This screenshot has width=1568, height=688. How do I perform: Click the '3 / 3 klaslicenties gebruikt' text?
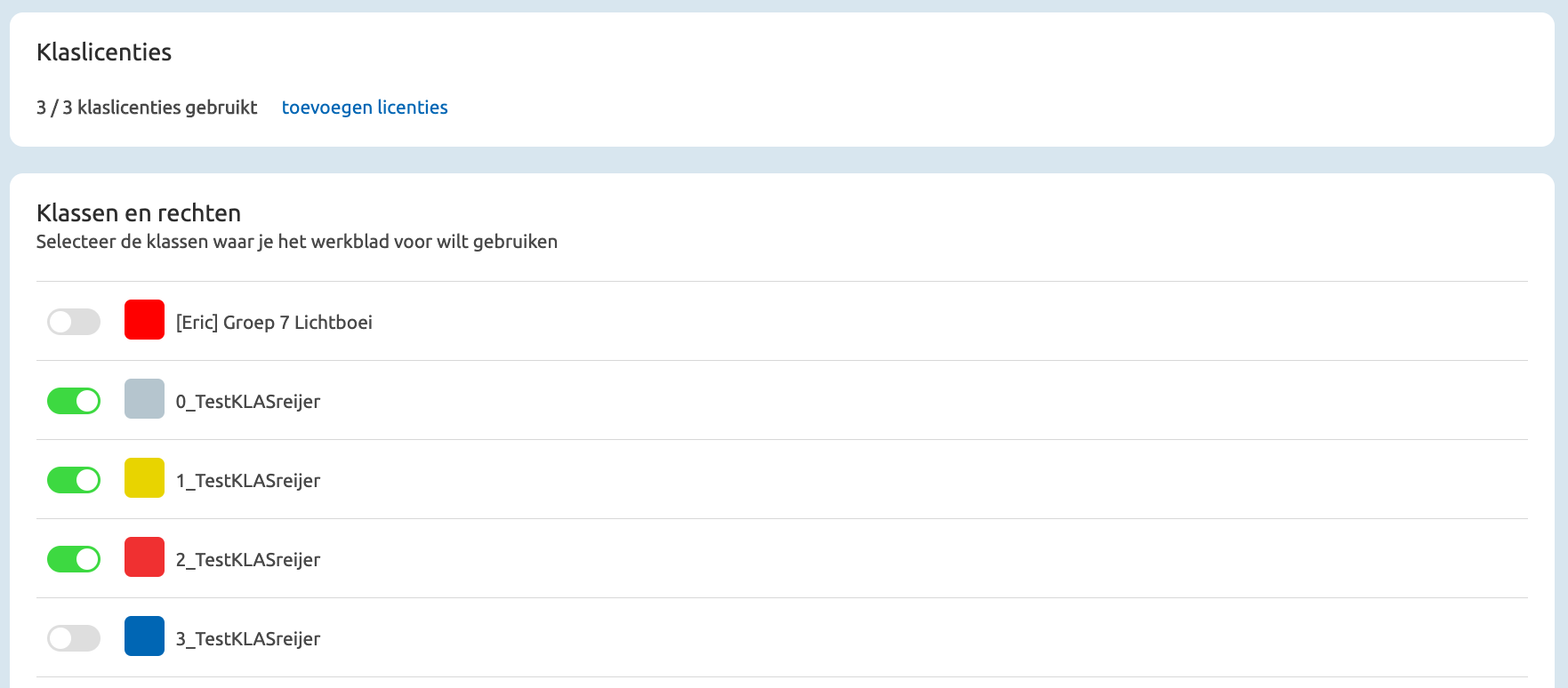pyautogui.click(x=147, y=108)
